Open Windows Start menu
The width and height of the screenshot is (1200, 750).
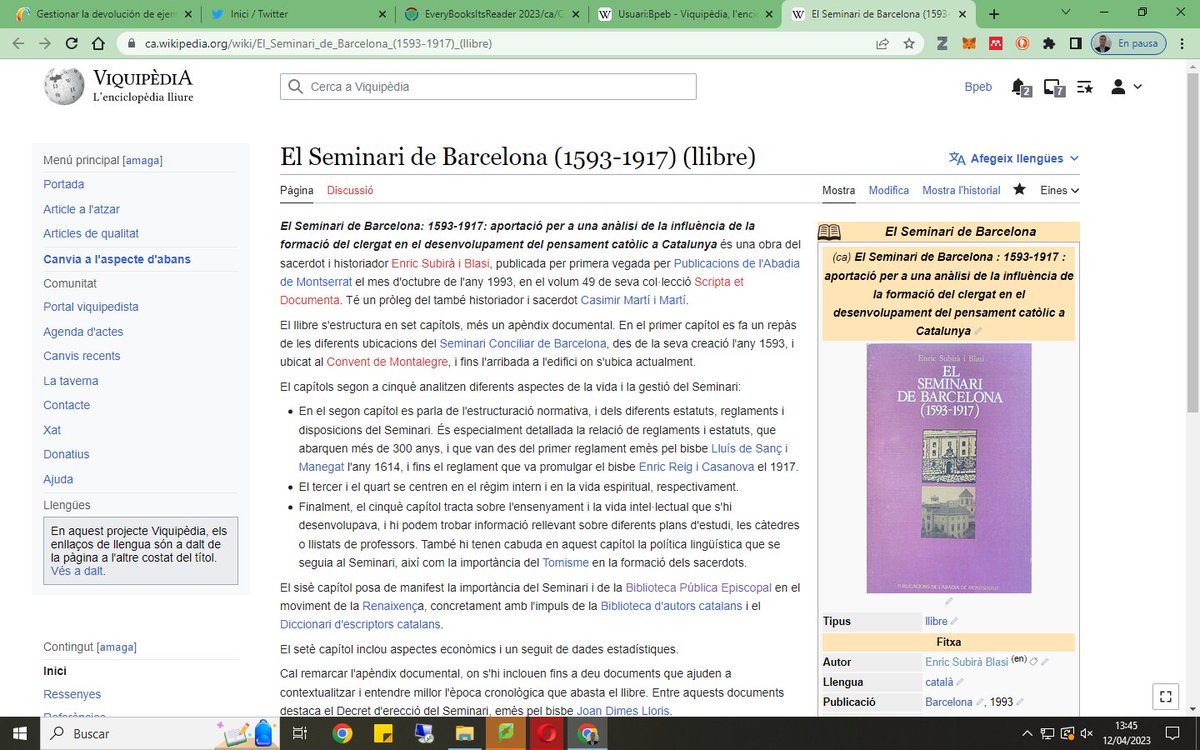[x=19, y=733]
